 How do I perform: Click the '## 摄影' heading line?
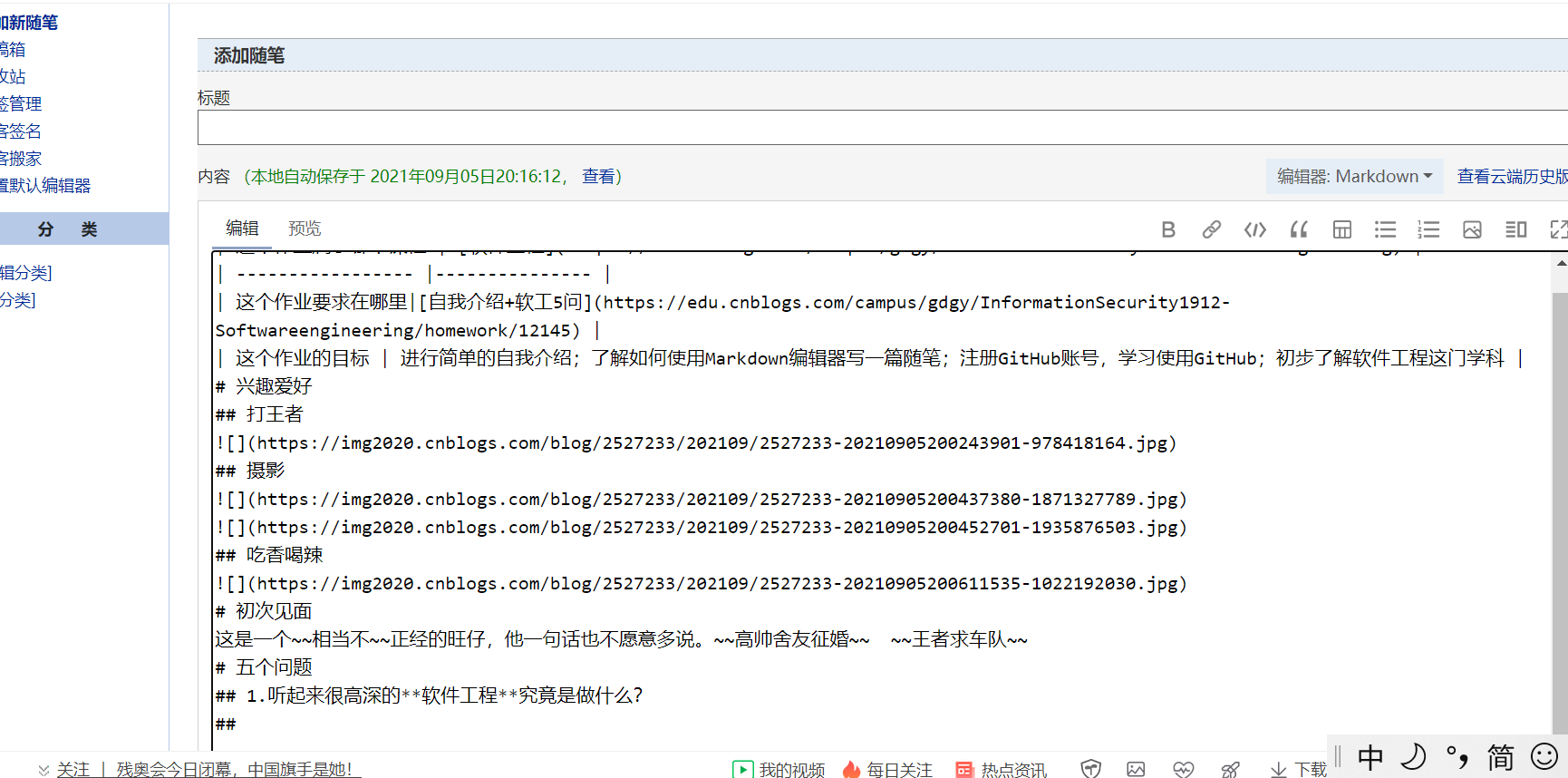coord(250,471)
